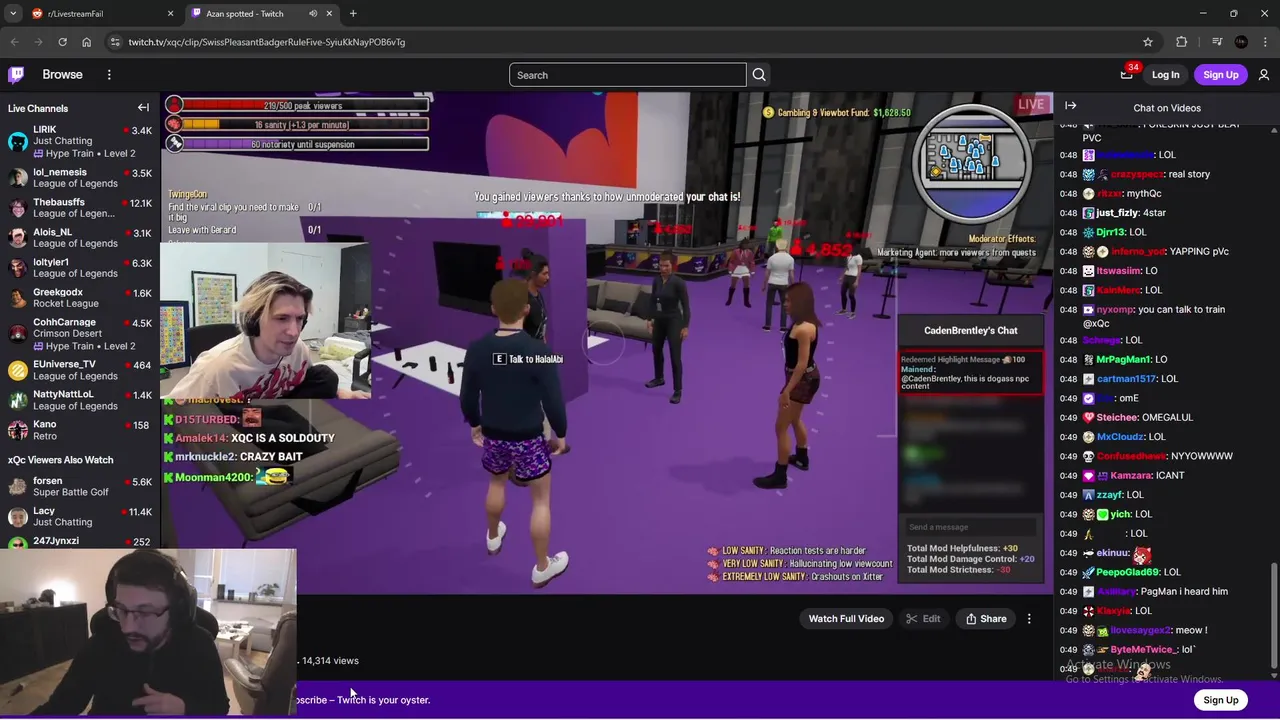Open the tab search dropdown
The image size is (1280, 720).
pos(12,14)
